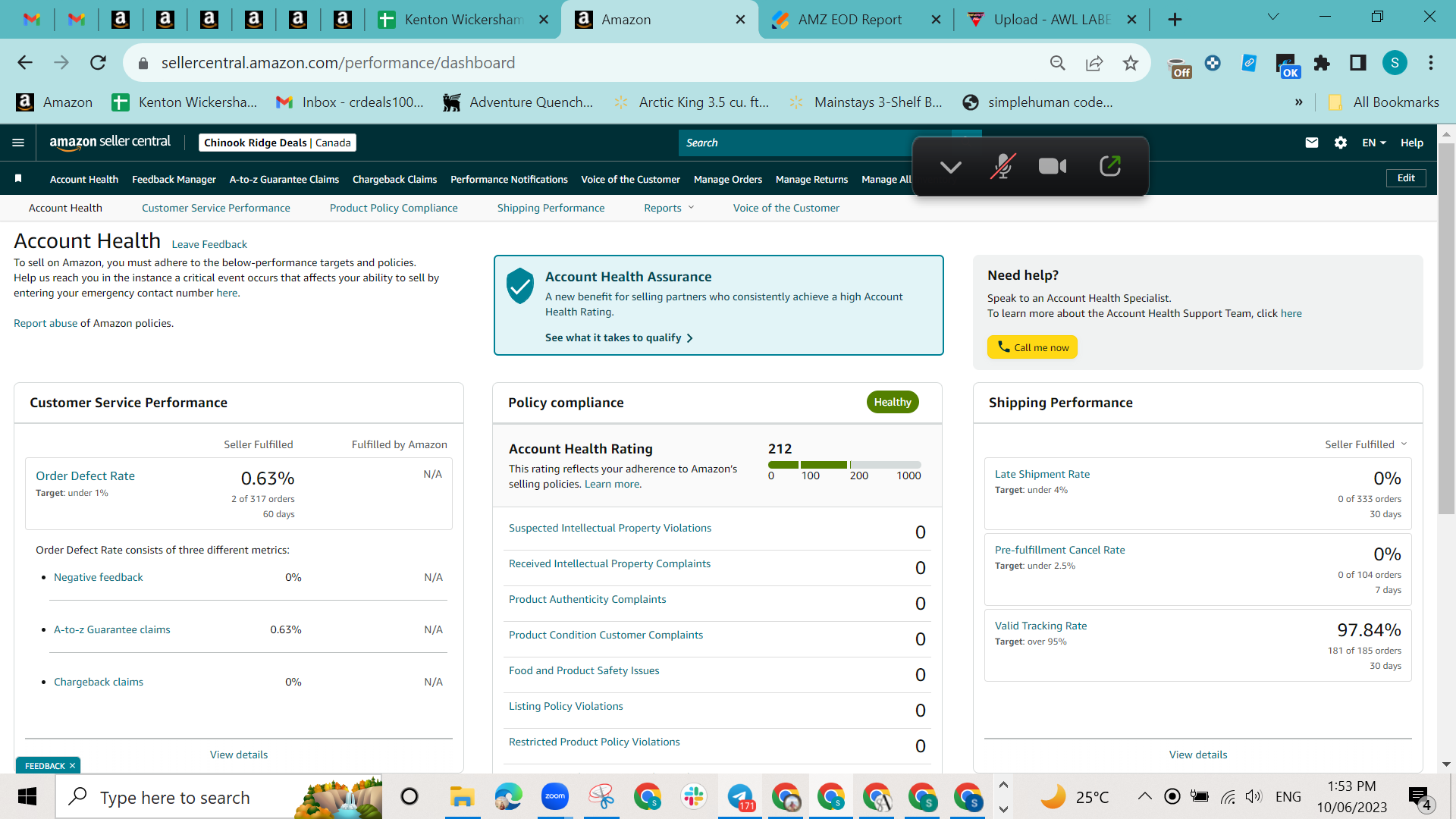Click the Edit favorites button
The width and height of the screenshot is (1456, 819).
[1406, 178]
